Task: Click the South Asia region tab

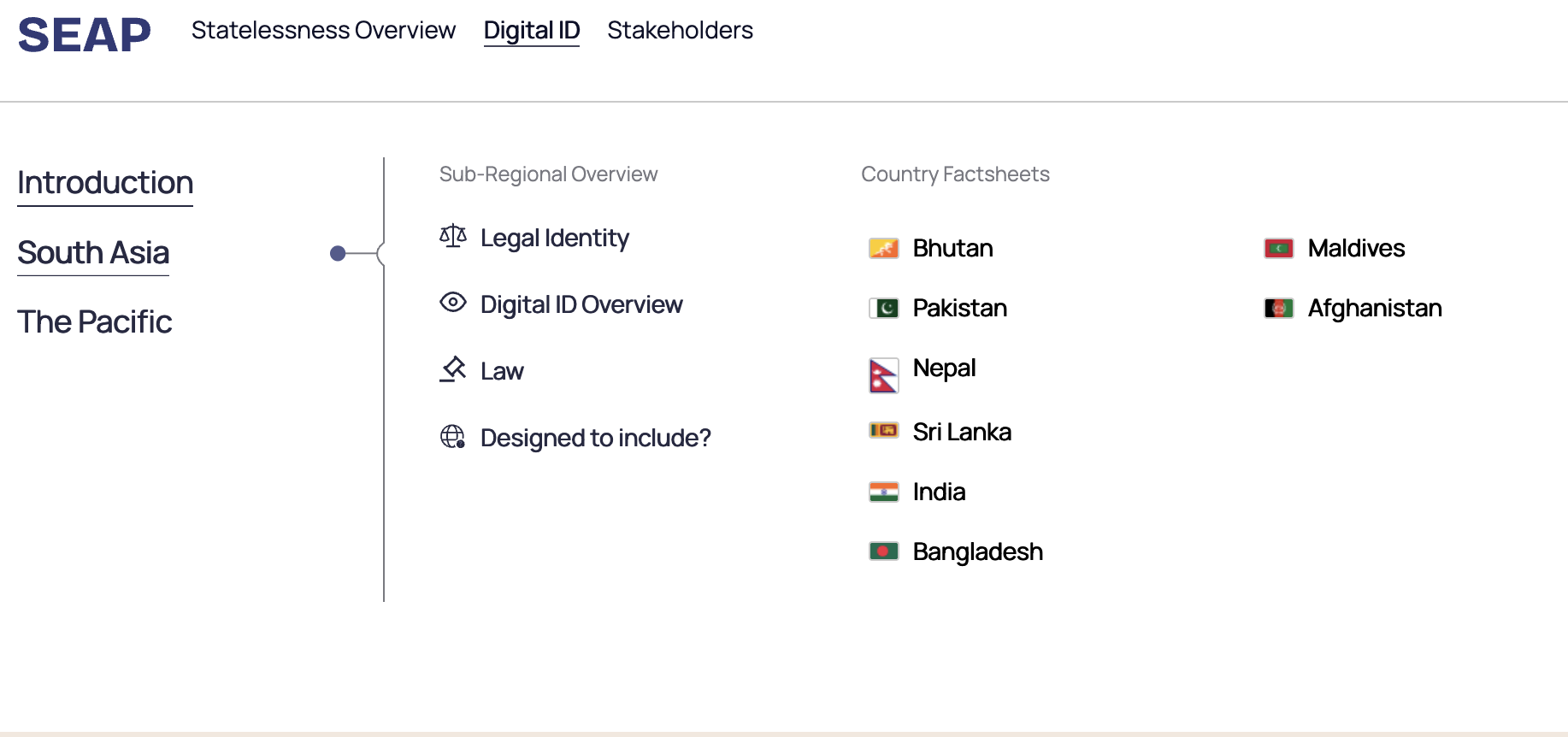Action: tap(93, 253)
